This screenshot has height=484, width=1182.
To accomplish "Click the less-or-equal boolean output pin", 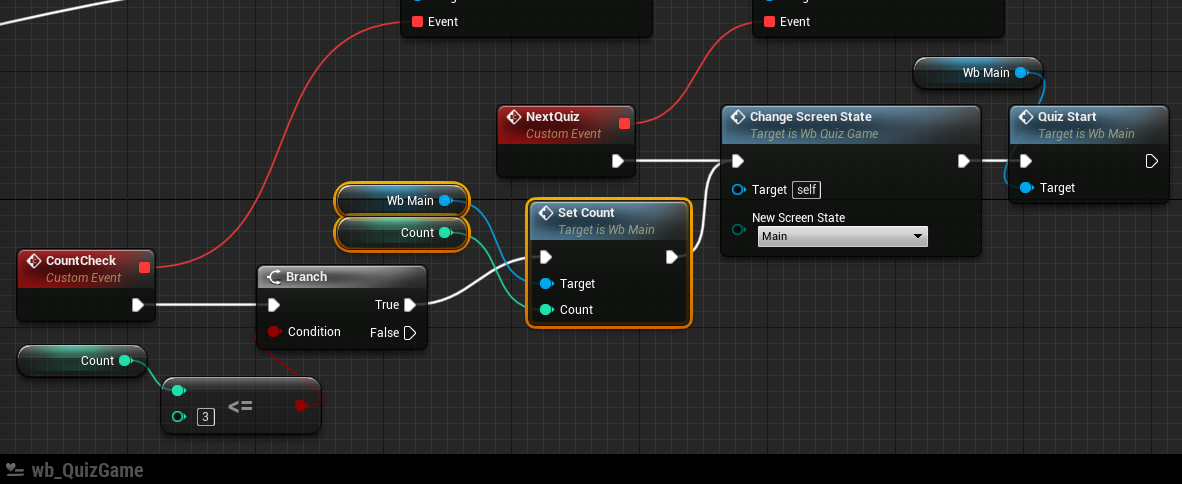I will [x=301, y=406].
